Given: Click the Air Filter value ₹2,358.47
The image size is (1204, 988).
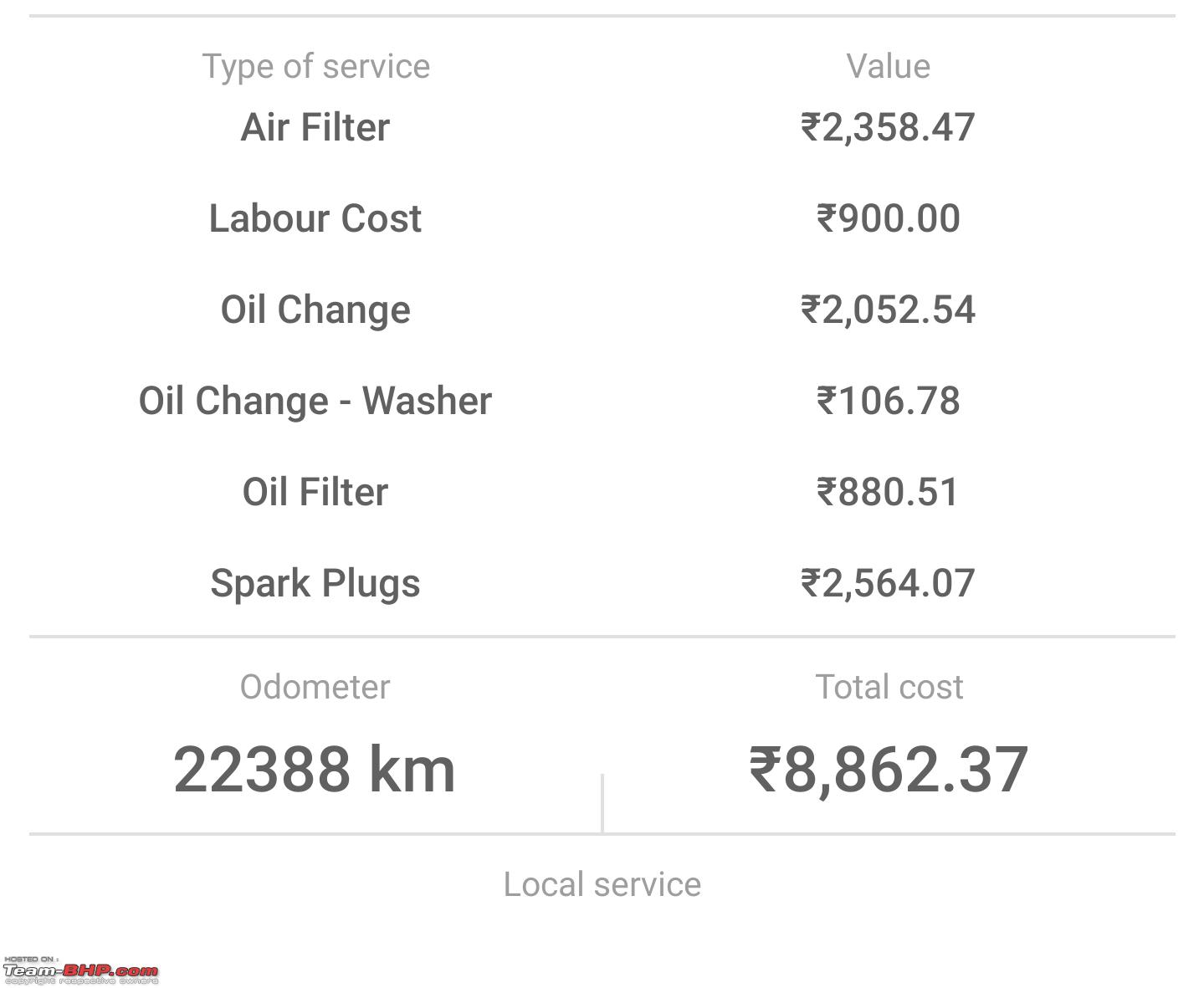Looking at the screenshot, I should [x=888, y=127].
